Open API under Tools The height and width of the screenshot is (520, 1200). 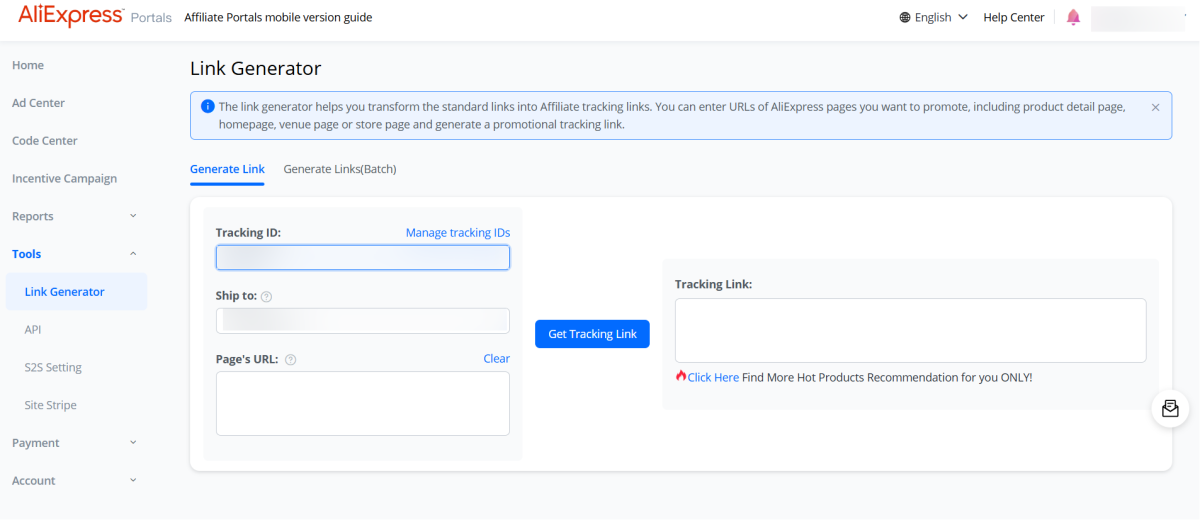tap(33, 329)
